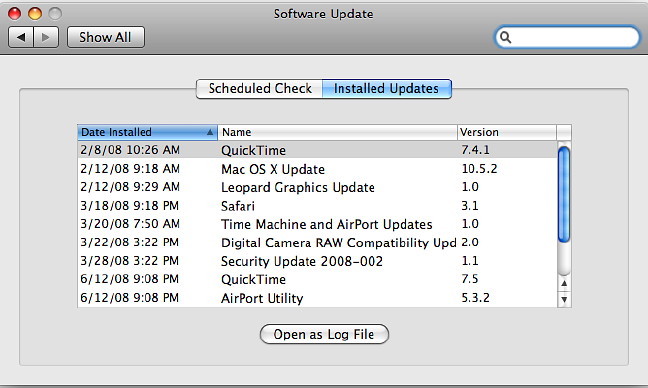Select the Leopard Graphics Update row
The width and height of the screenshot is (648, 388).
pos(317,187)
